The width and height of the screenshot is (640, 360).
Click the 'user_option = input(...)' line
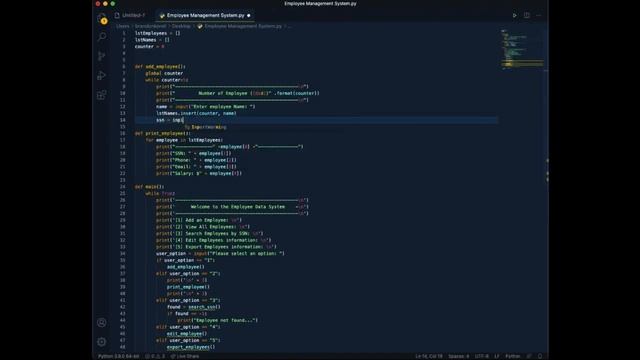(220, 253)
